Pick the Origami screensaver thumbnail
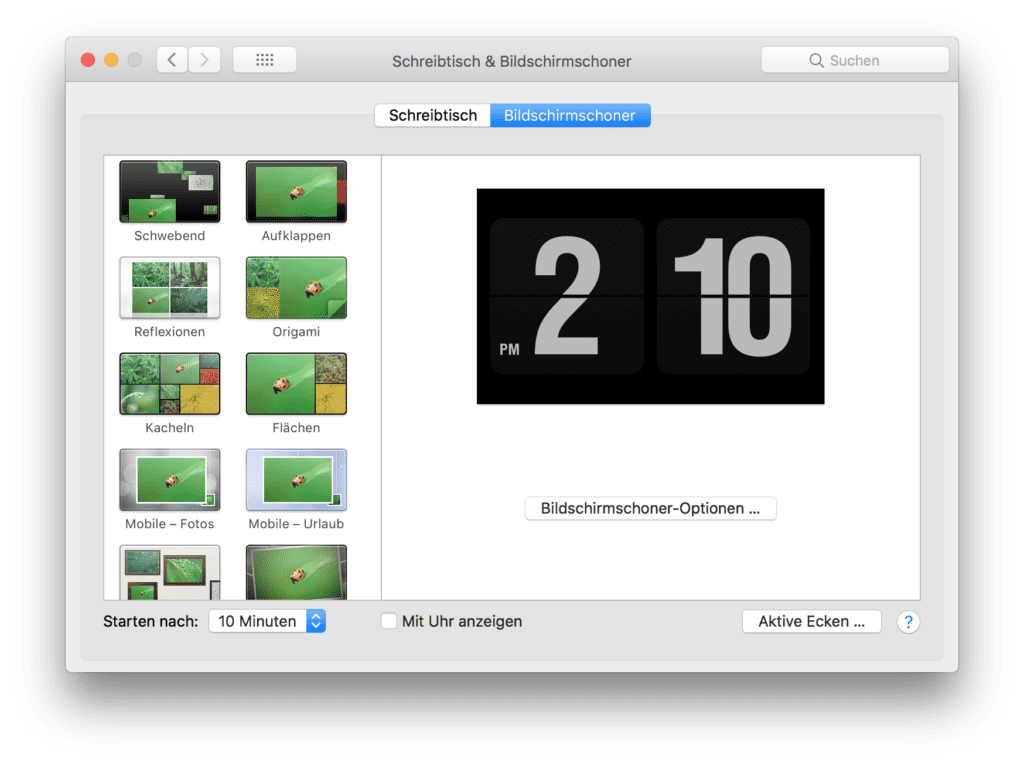1024x766 pixels. [x=296, y=287]
